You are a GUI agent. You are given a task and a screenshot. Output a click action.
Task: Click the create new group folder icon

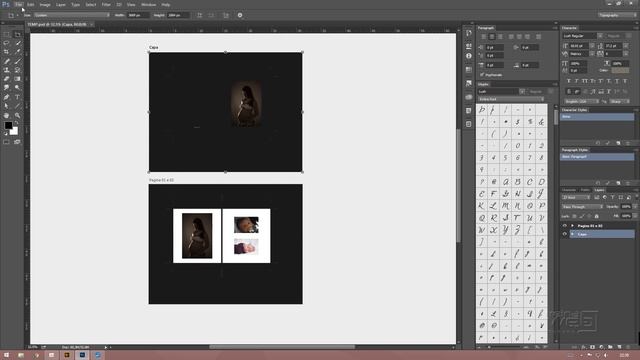point(610,347)
